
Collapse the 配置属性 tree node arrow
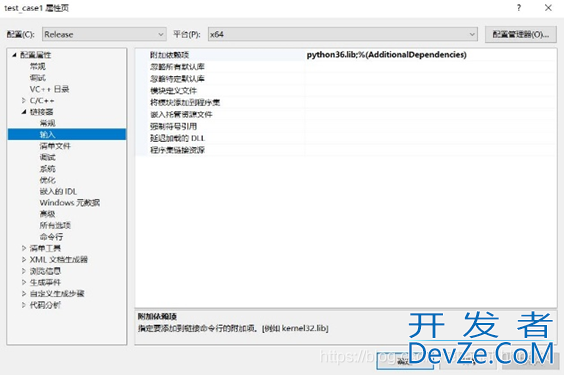[x=14, y=55]
